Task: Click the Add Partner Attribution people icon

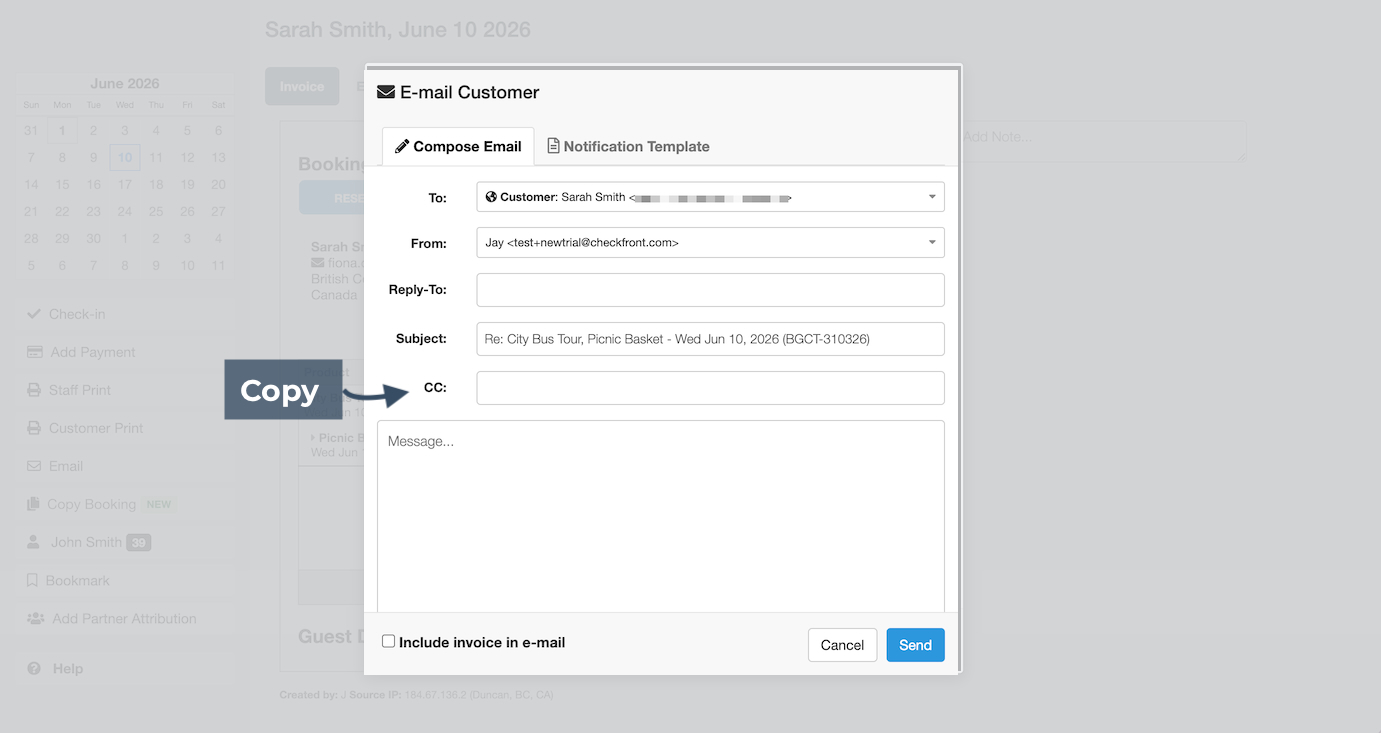Action: [35, 618]
